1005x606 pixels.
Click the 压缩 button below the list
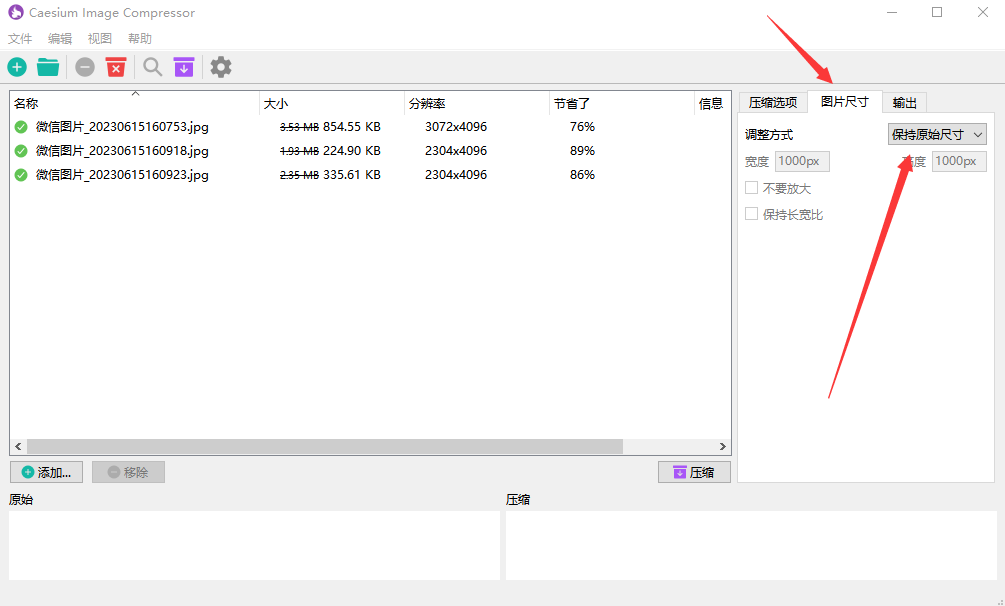point(694,472)
